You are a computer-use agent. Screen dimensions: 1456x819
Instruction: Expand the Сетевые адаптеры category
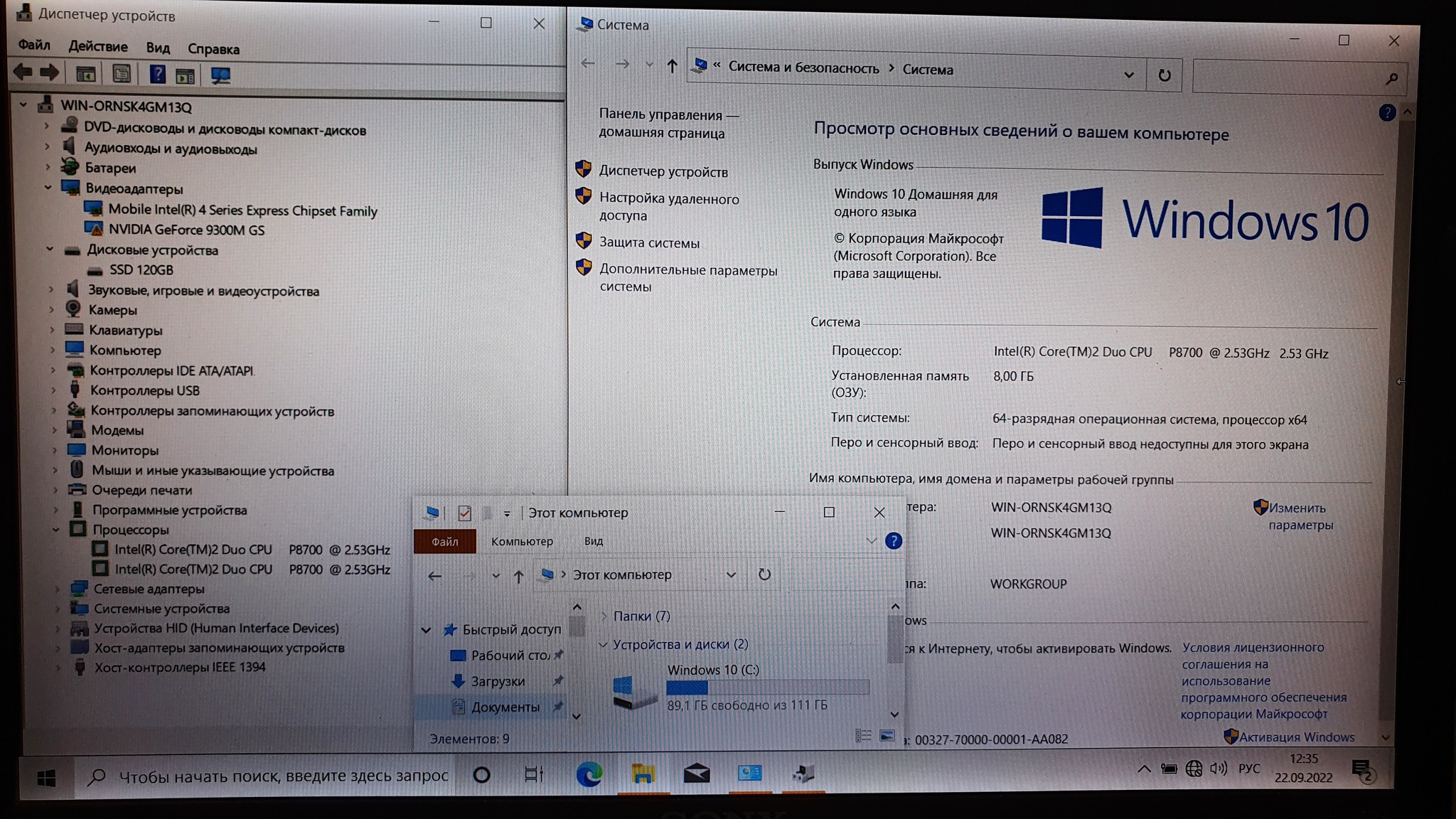pyautogui.click(x=58, y=589)
